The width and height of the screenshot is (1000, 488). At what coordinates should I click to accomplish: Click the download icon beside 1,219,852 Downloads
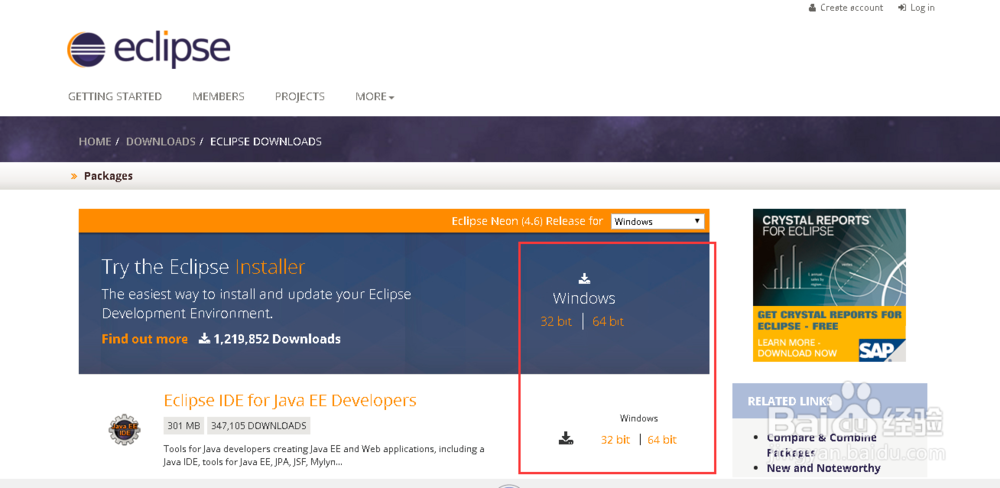pos(204,338)
